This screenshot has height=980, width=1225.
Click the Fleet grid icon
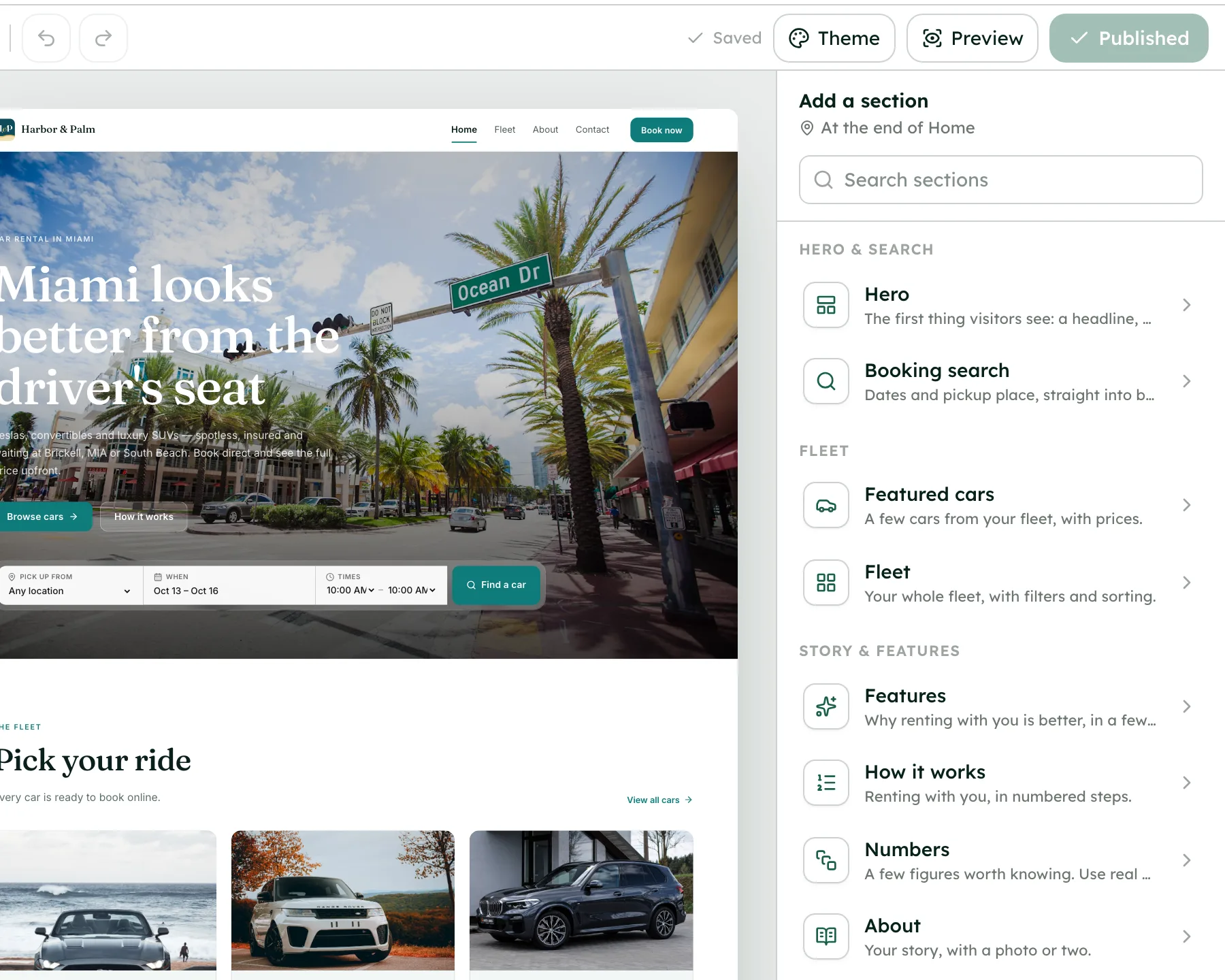(x=826, y=583)
